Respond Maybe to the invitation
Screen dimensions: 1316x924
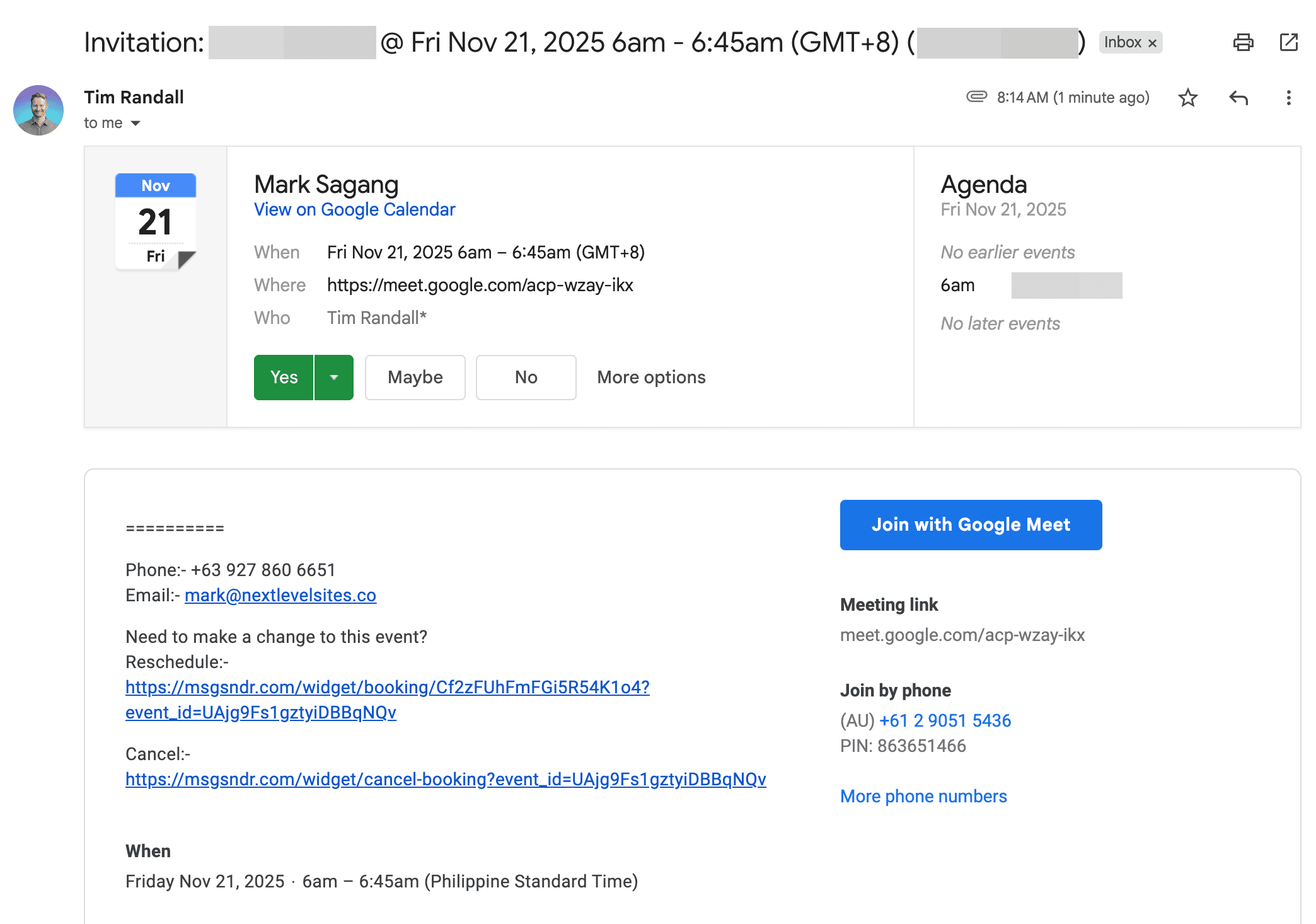(415, 378)
